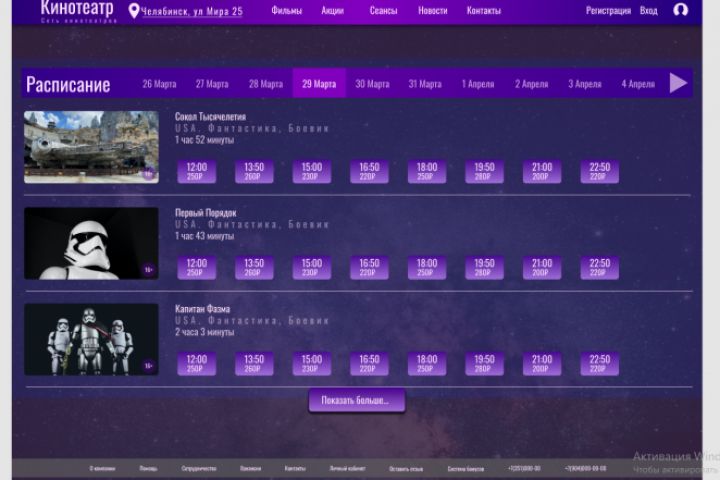Screen dimensions: 720x480
Task: Open the Челябинск, ул Мира 25 address link
Action: 192,11
